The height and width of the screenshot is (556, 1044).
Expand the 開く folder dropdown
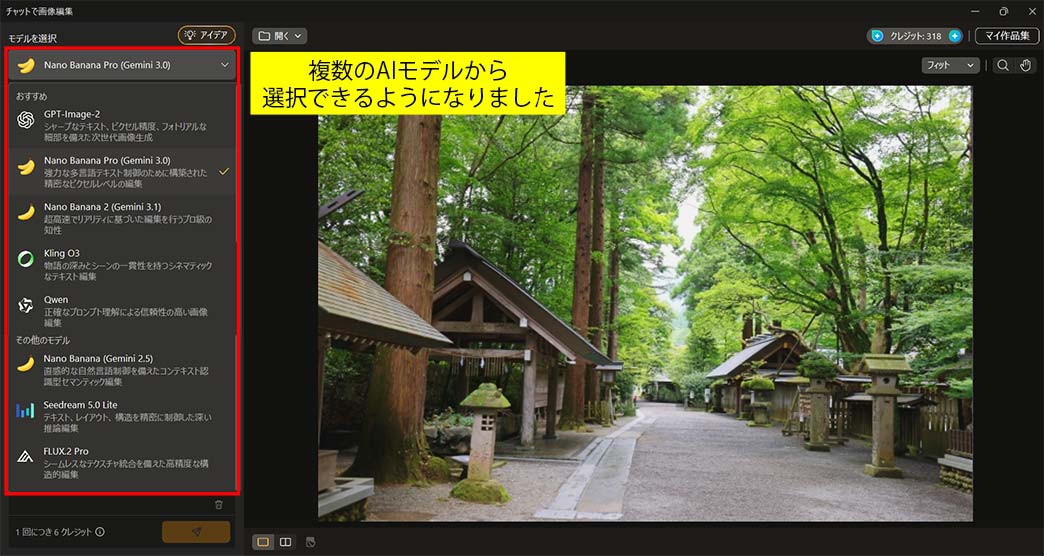tap(279, 36)
